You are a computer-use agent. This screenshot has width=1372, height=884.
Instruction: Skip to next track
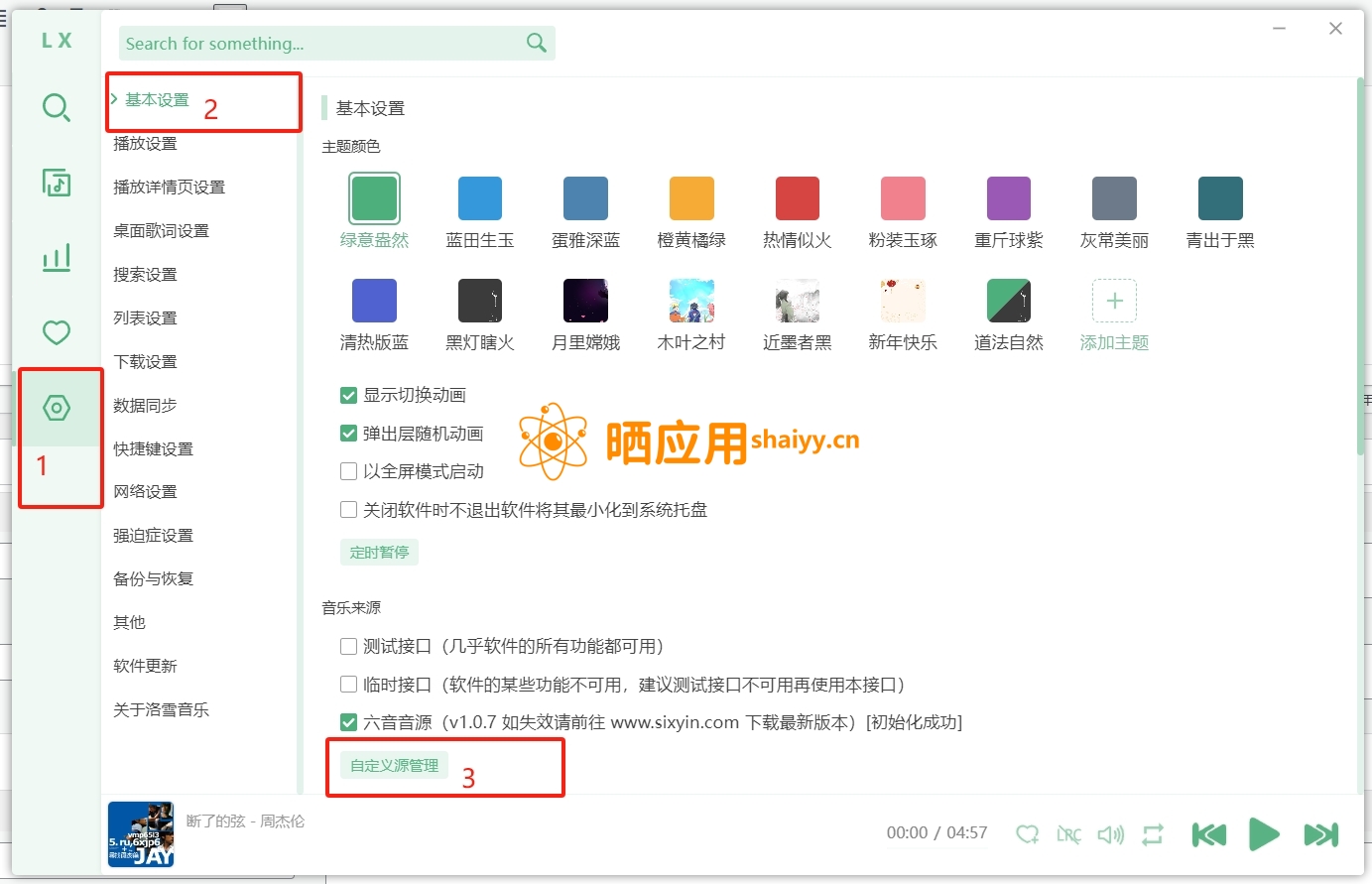click(x=1320, y=834)
